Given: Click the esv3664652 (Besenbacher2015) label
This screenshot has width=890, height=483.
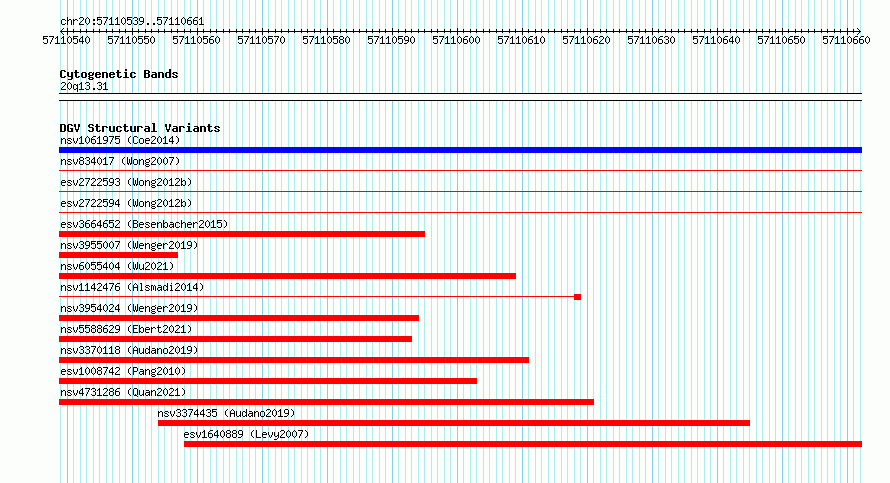Looking at the screenshot, I should coord(144,224).
